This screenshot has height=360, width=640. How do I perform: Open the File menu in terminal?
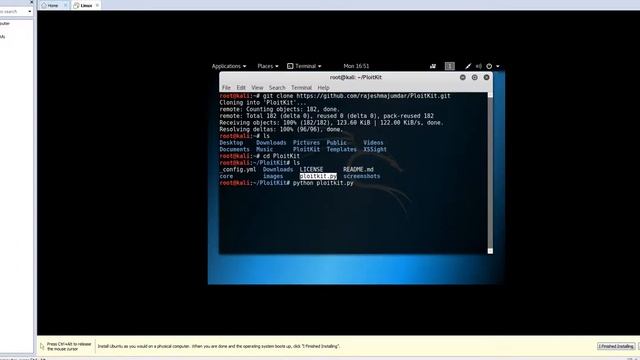(x=226, y=88)
